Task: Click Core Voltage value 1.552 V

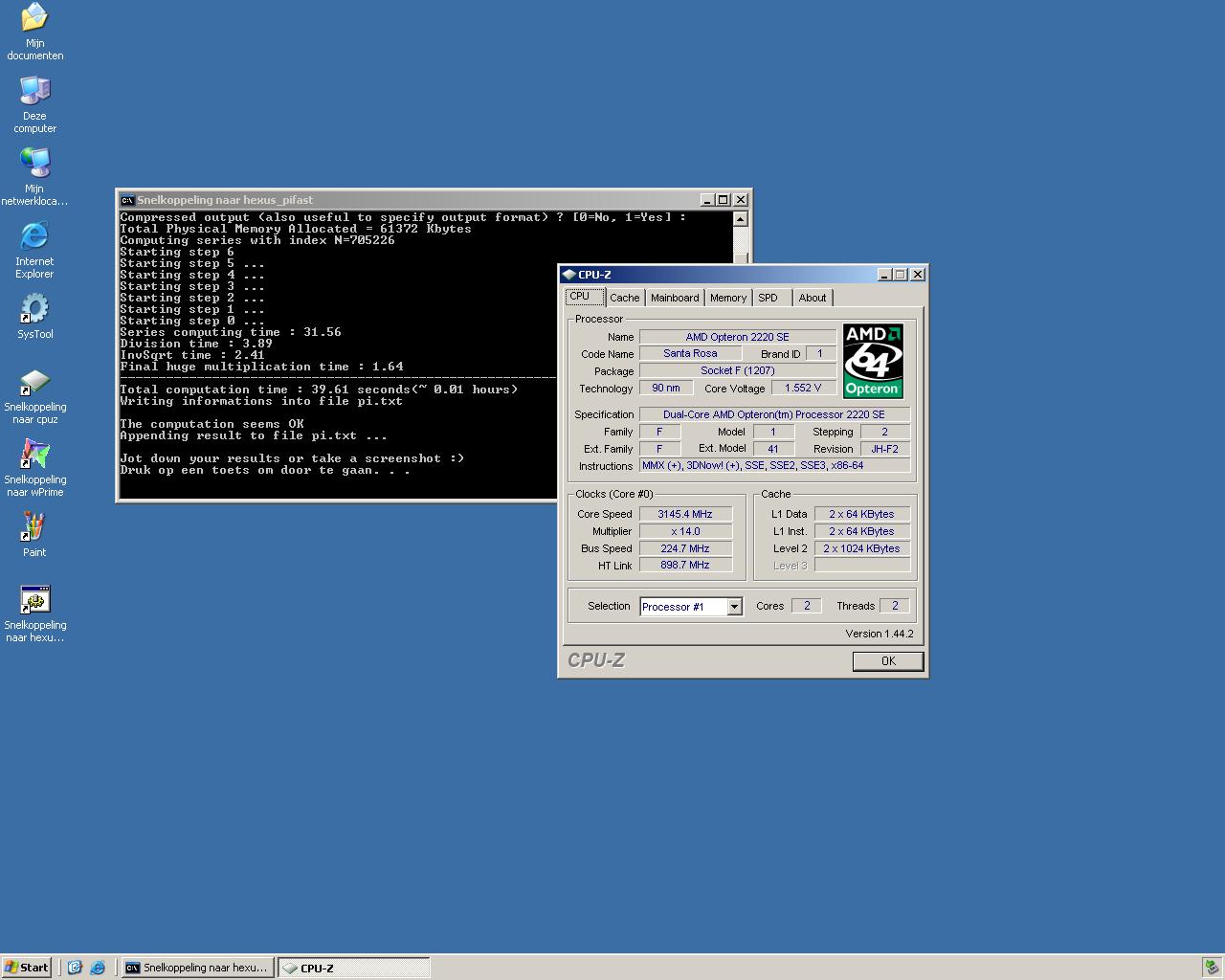Action: pos(802,388)
